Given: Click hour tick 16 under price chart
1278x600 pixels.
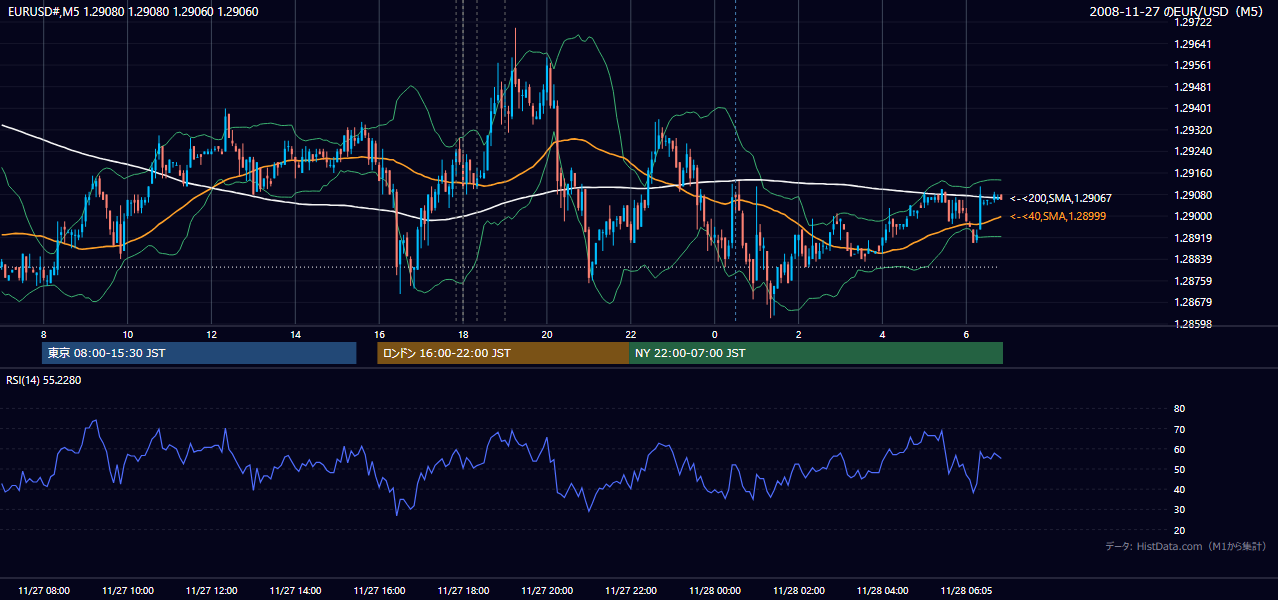Looking at the screenshot, I should click(x=380, y=333).
